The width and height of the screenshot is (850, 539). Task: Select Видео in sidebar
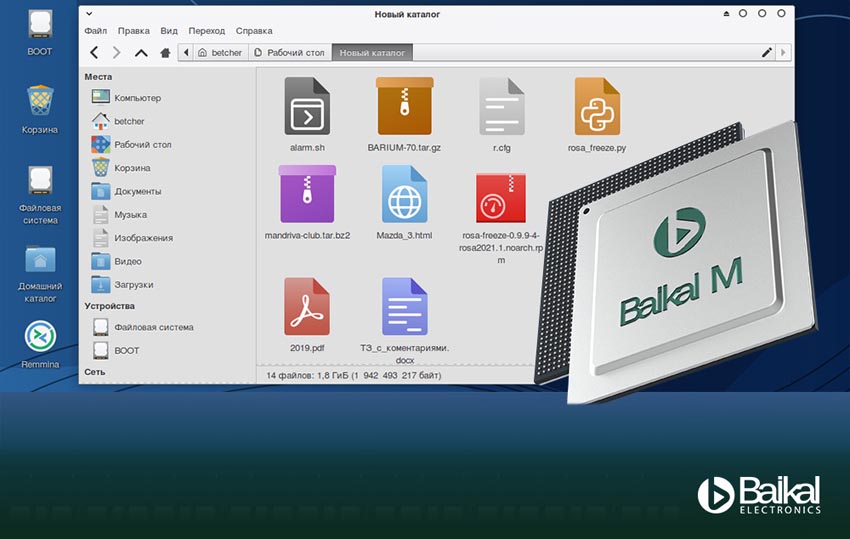117,261
